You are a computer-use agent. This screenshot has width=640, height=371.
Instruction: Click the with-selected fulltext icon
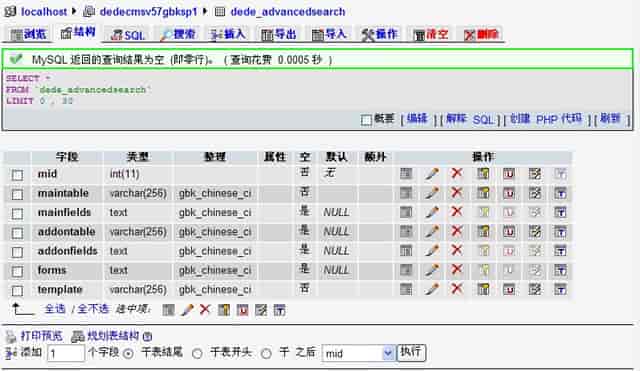click(280, 310)
